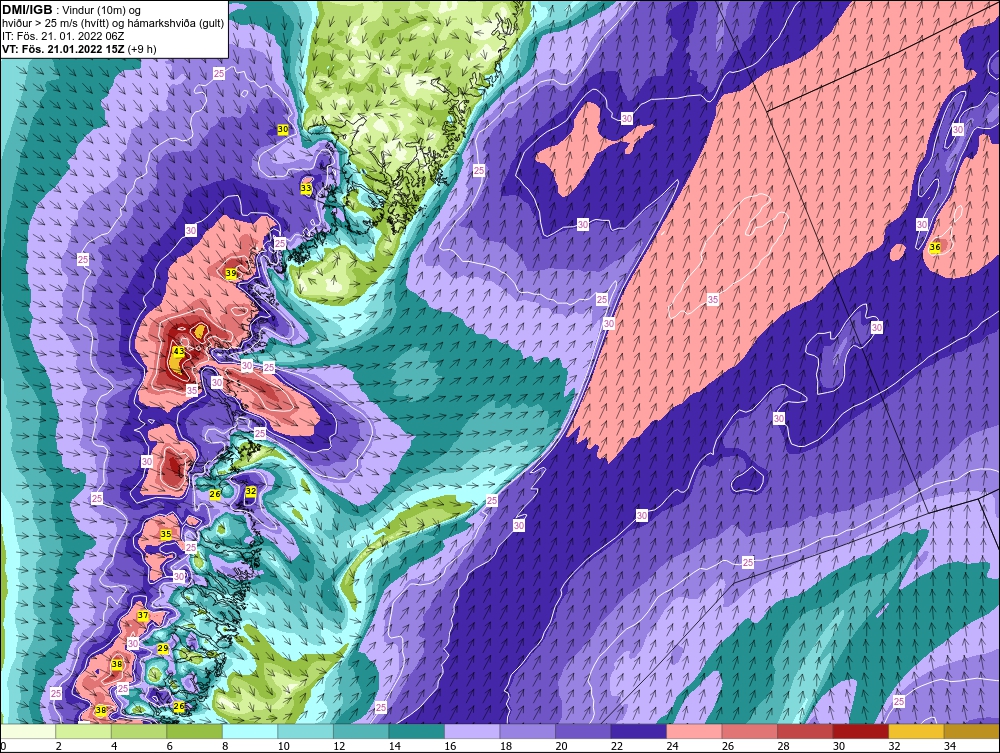The width and height of the screenshot is (1000, 753).
Task: Pick the 20–22 m/s purple scale swatch
Action: (x=583, y=731)
